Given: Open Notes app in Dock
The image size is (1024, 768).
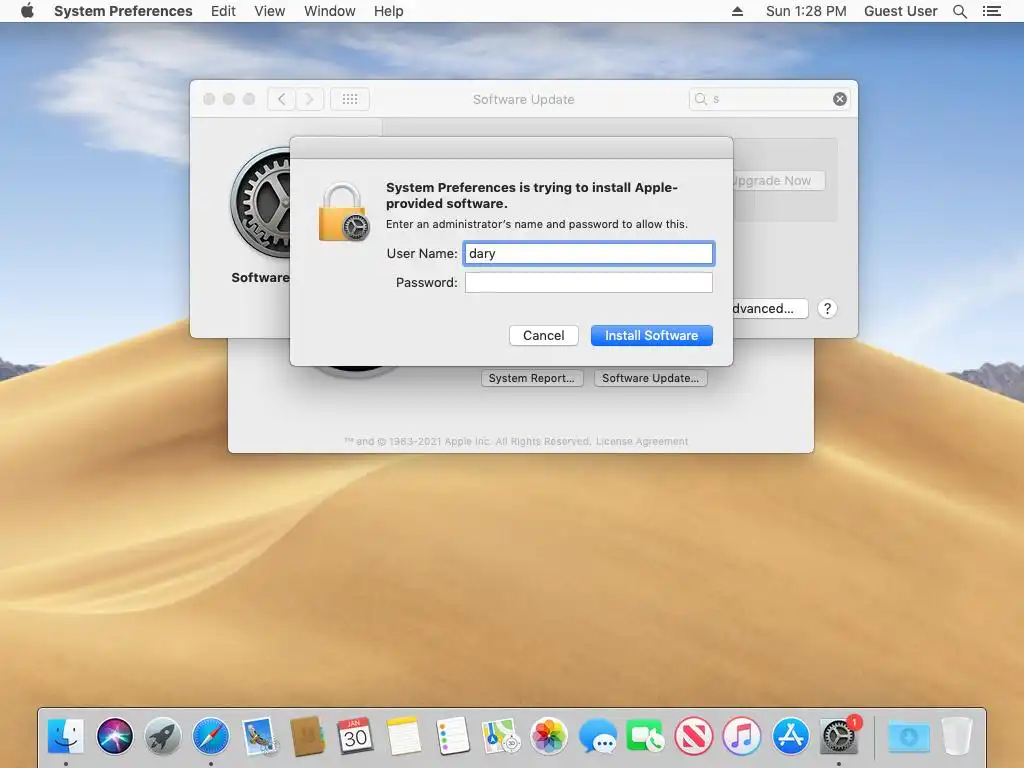Looking at the screenshot, I should [404, 736].
